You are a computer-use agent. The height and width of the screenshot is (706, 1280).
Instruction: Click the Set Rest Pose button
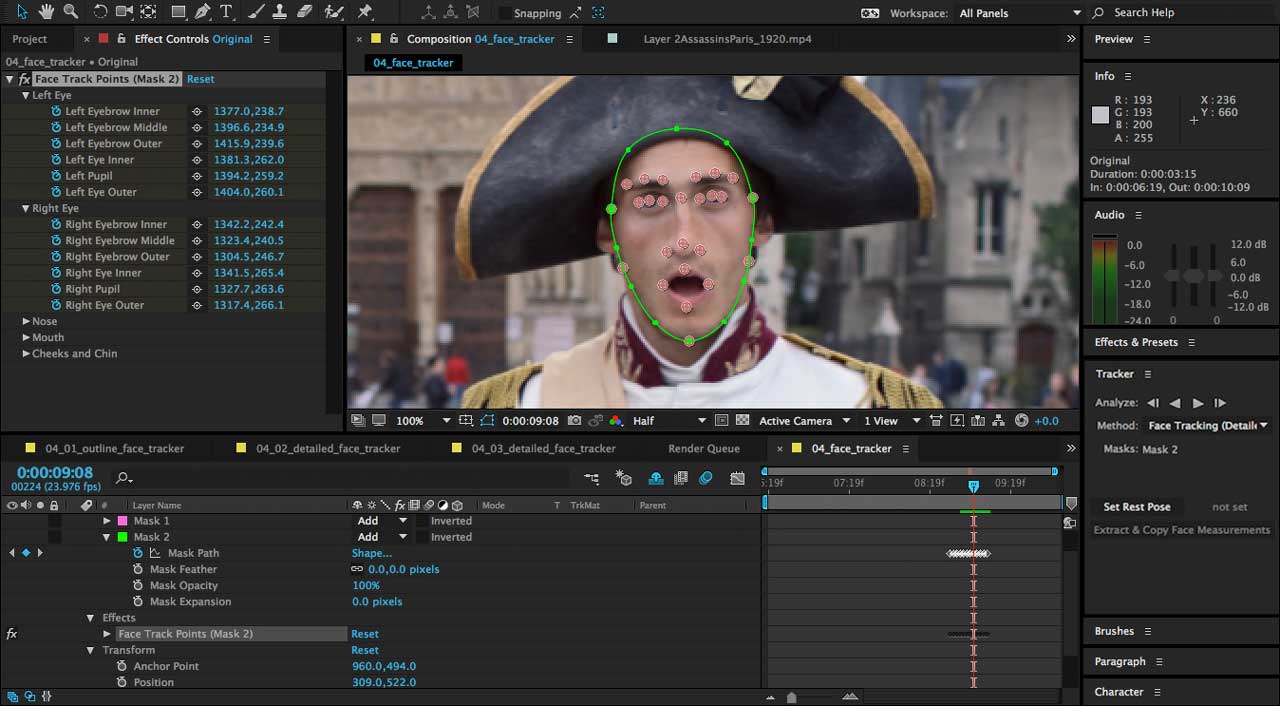1136,507
